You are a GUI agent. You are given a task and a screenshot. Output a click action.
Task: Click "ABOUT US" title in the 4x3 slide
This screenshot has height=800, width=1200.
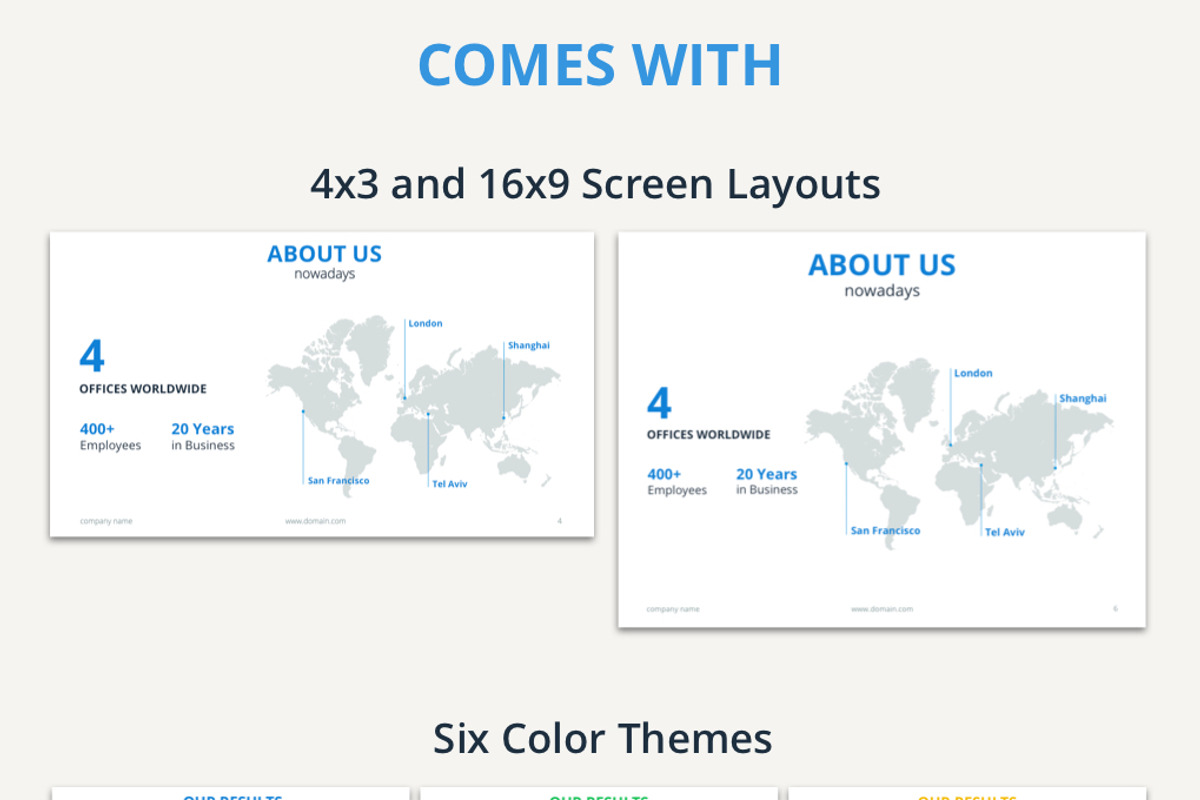(x=882, y=265)
